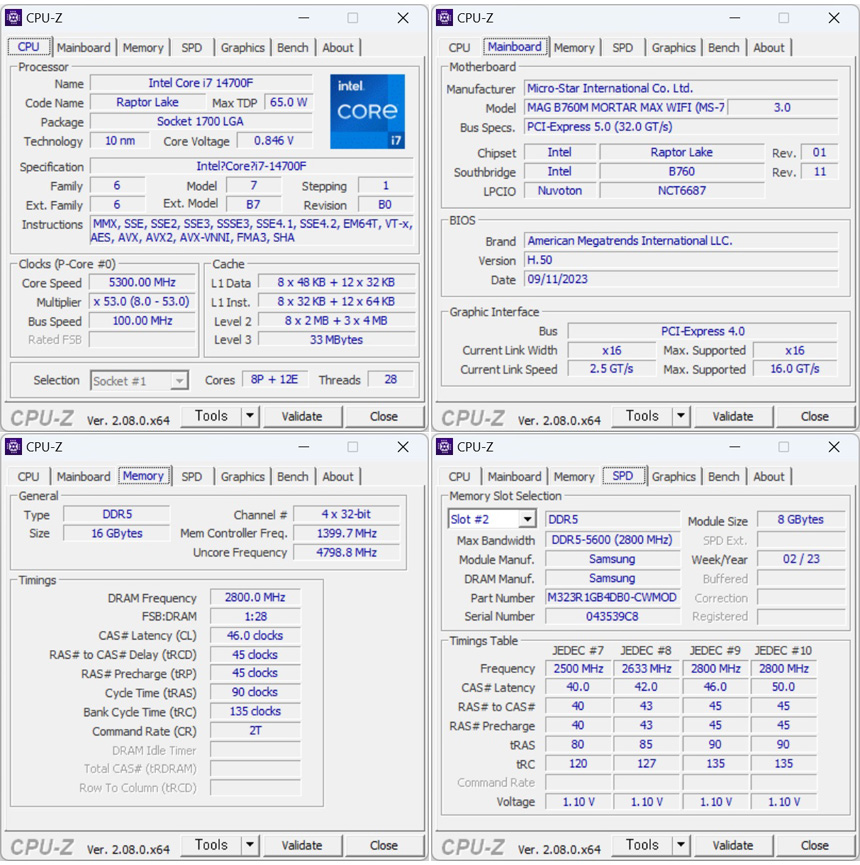
Task: Click DRAM Frequency value 2800.0 MHz
Action: pyautogui.click(x=255, y=597)
